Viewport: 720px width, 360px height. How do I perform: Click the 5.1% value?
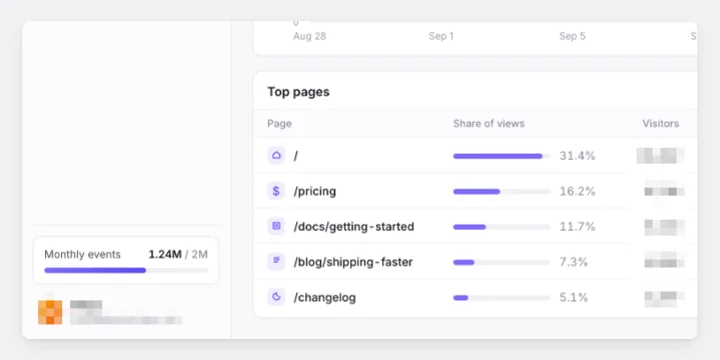pos(574,298)
